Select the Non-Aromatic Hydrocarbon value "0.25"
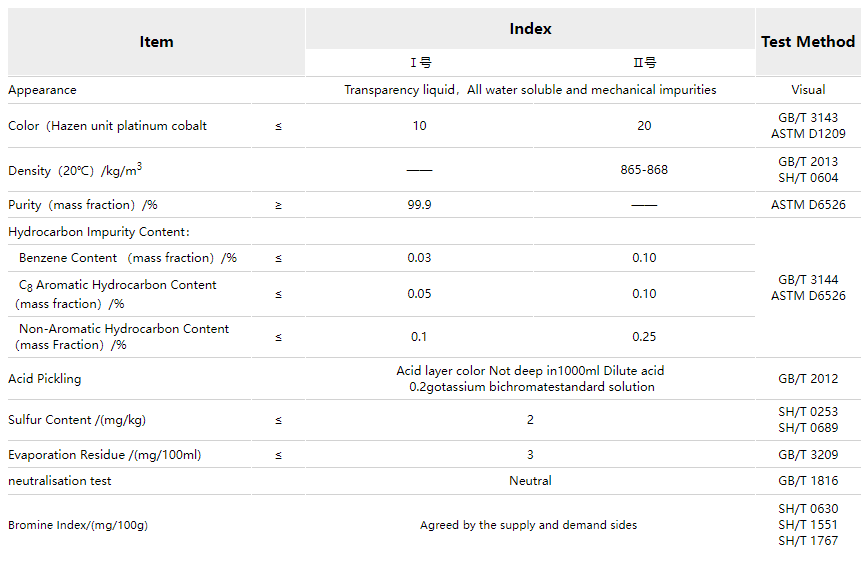The image size is (868, 561). coord(644,337)
